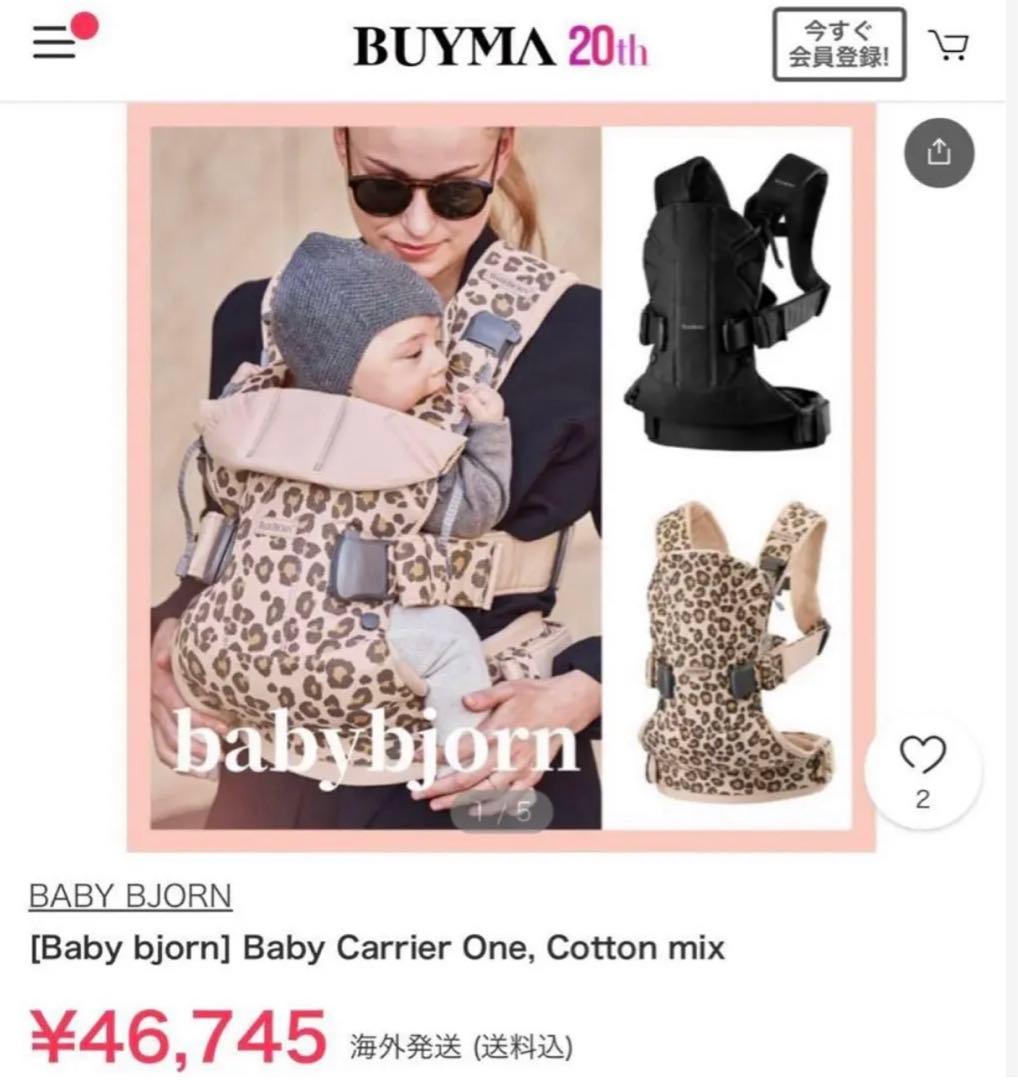
Task: Click the 海外発送 (送料込) shipping note
Action: point(461,1047)
